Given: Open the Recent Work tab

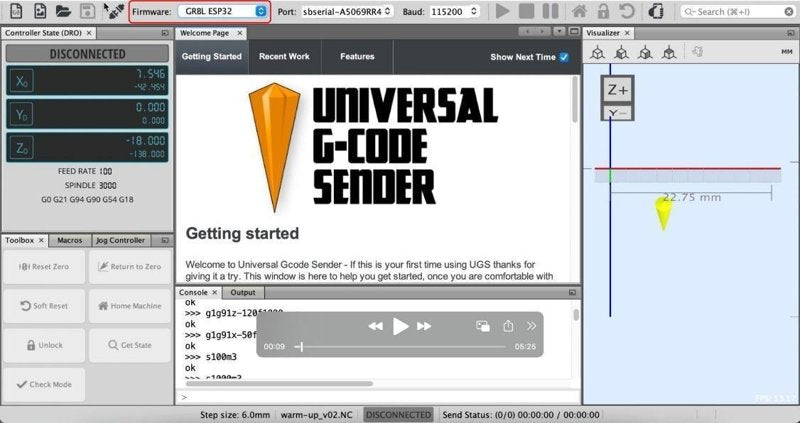Looking at the screenshot, I should (284, 57).
